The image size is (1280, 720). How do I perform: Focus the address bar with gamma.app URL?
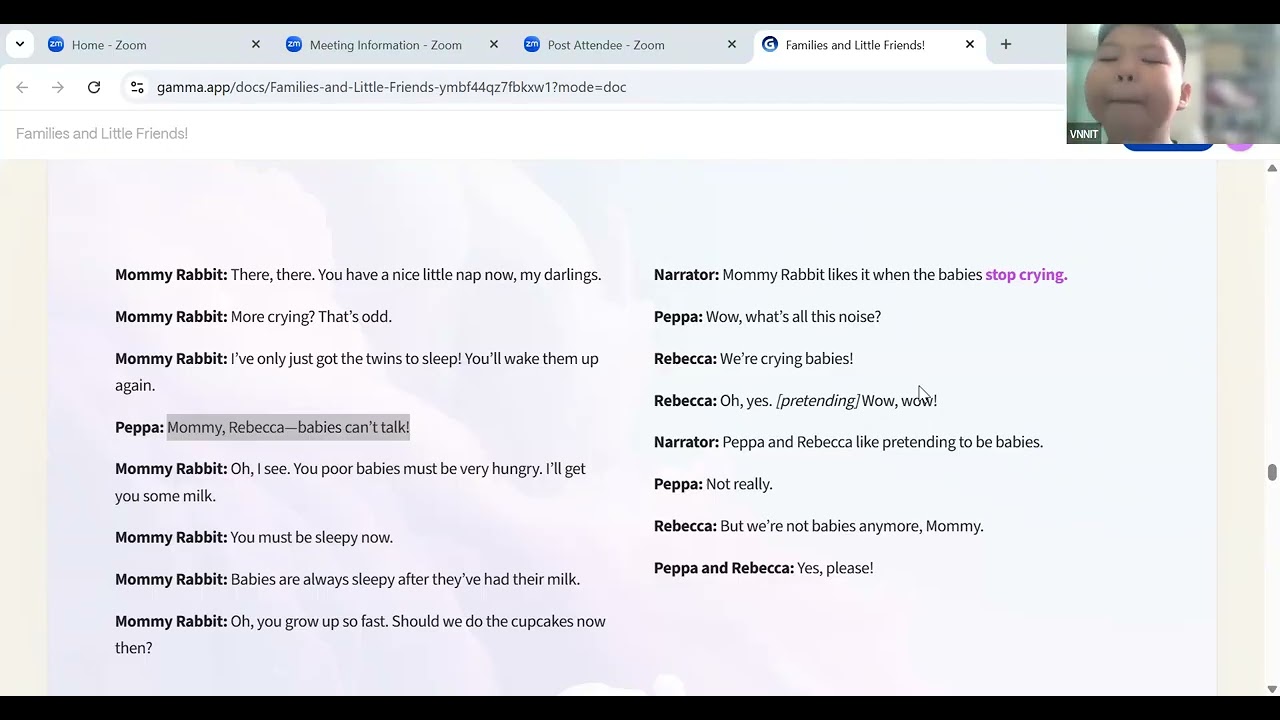coord(600,87)
